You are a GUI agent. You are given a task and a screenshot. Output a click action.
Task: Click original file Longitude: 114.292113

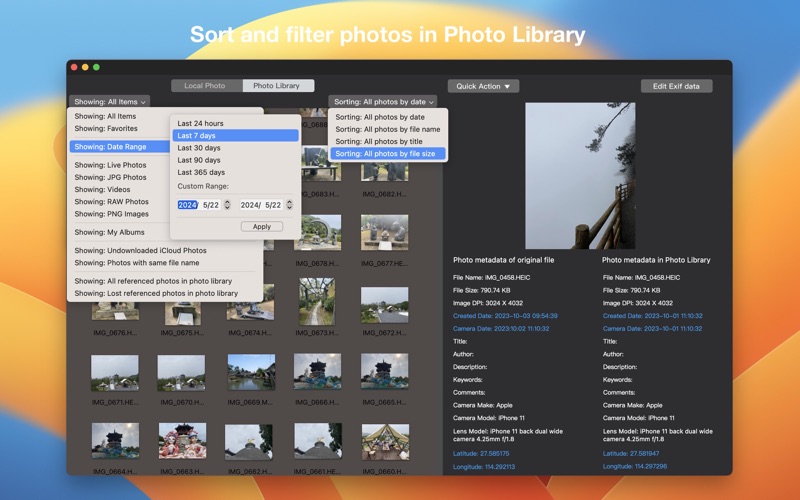pos(484,466)
